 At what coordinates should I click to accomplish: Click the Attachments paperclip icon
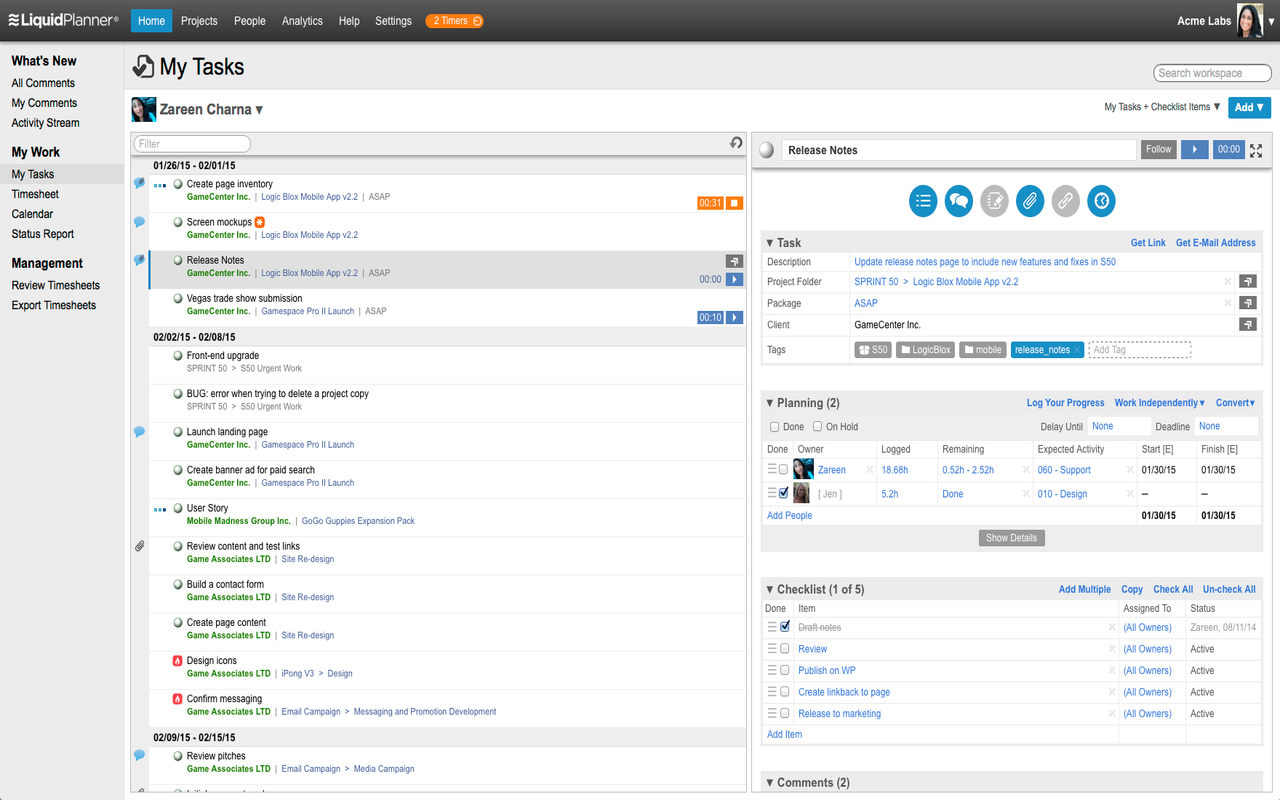pos(1029,200)
